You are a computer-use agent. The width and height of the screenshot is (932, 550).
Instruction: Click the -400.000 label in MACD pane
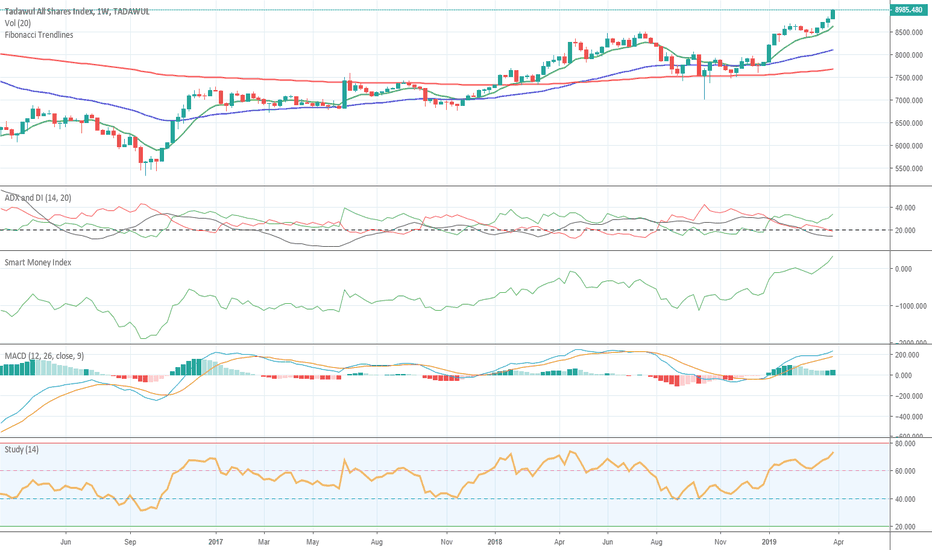point(908,417)
